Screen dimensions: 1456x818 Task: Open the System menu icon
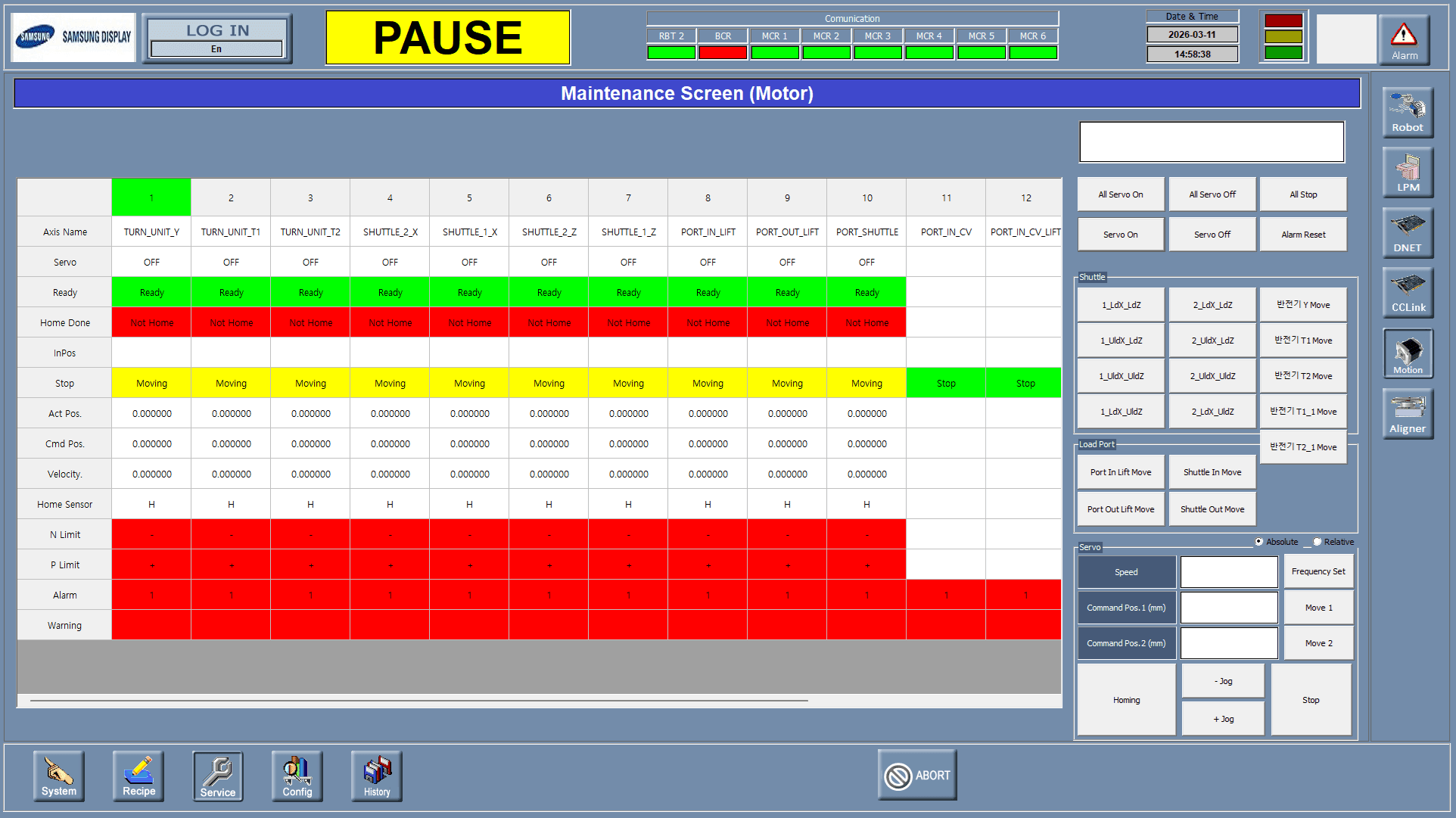tap(59, 776)
